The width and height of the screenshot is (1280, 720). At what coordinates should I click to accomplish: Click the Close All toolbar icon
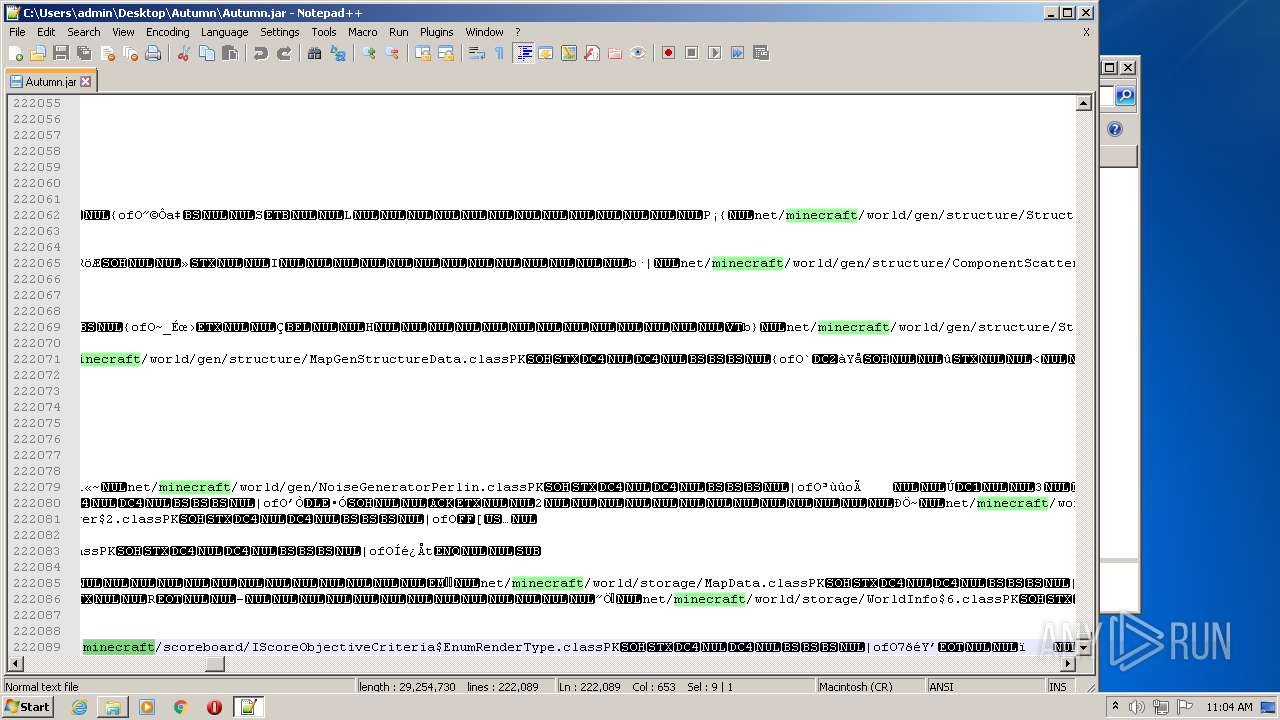tap(130, 53)
